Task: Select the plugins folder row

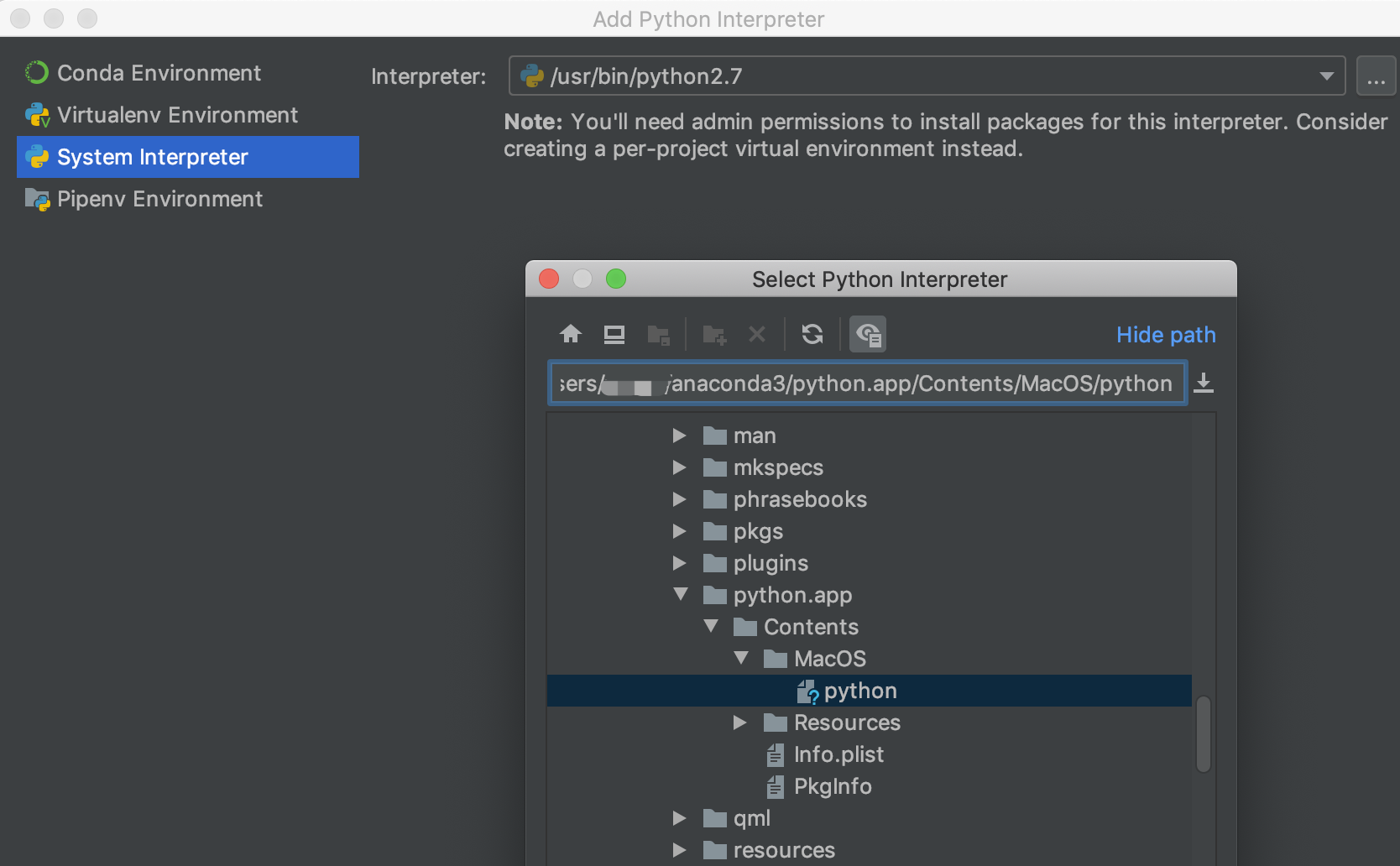Action: click(x=869, y=563)
